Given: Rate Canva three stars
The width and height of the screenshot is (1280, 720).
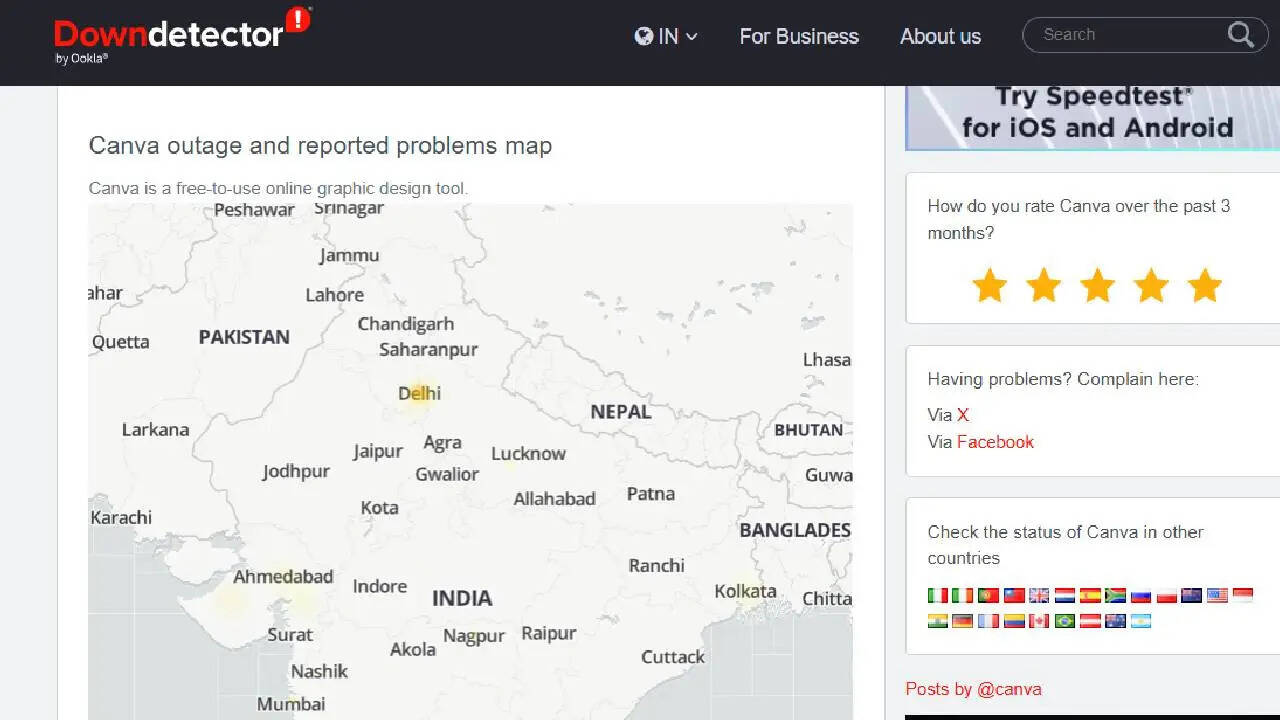Looking at the screenshot, I should tap(1097, 286).
